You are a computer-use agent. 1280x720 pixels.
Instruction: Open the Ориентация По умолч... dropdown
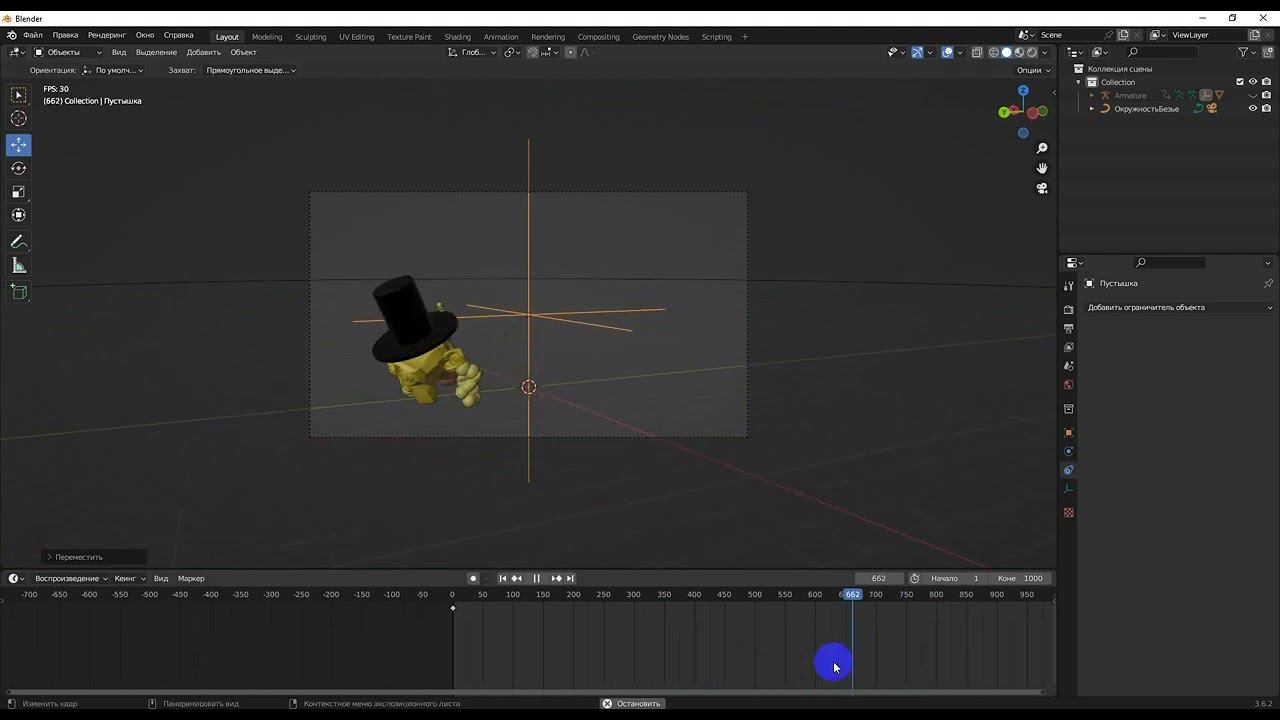pos(113,70)
